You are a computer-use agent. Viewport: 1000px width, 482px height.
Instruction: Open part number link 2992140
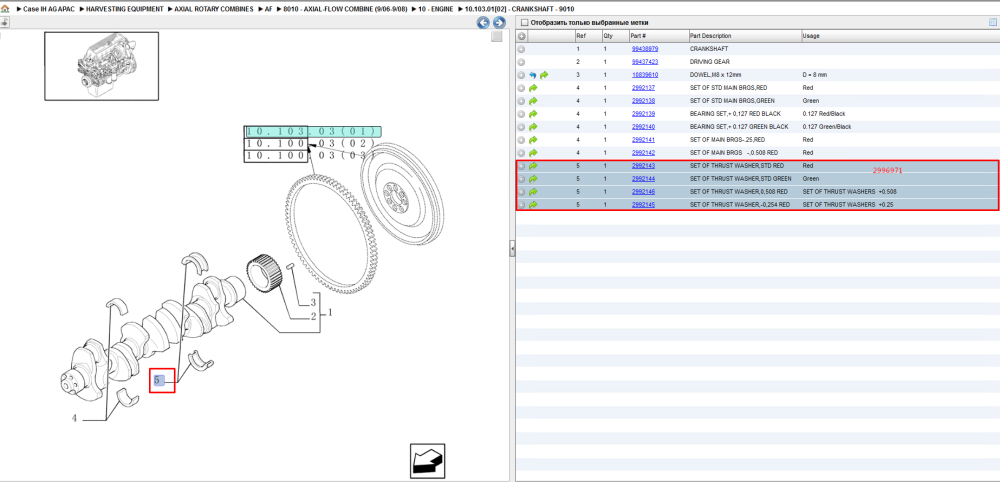pos(643,127)
